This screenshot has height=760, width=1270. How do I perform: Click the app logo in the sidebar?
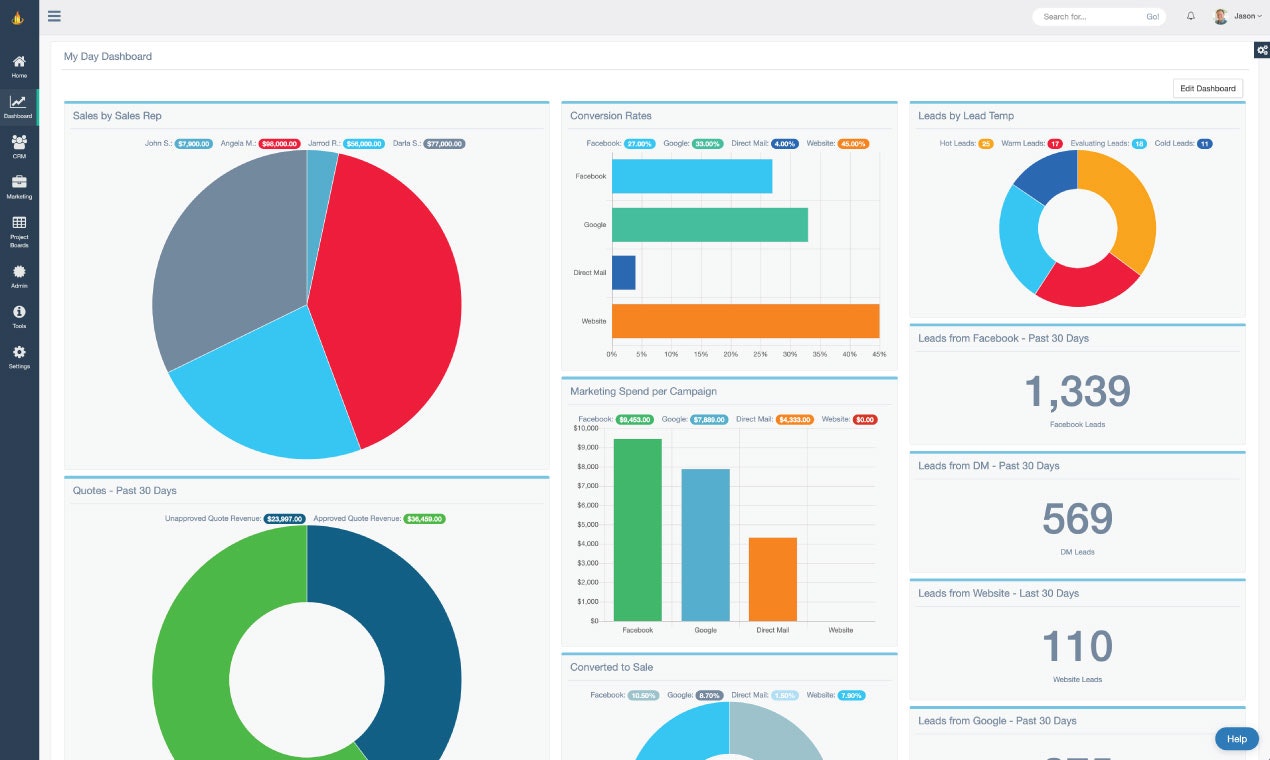(17, 17)
